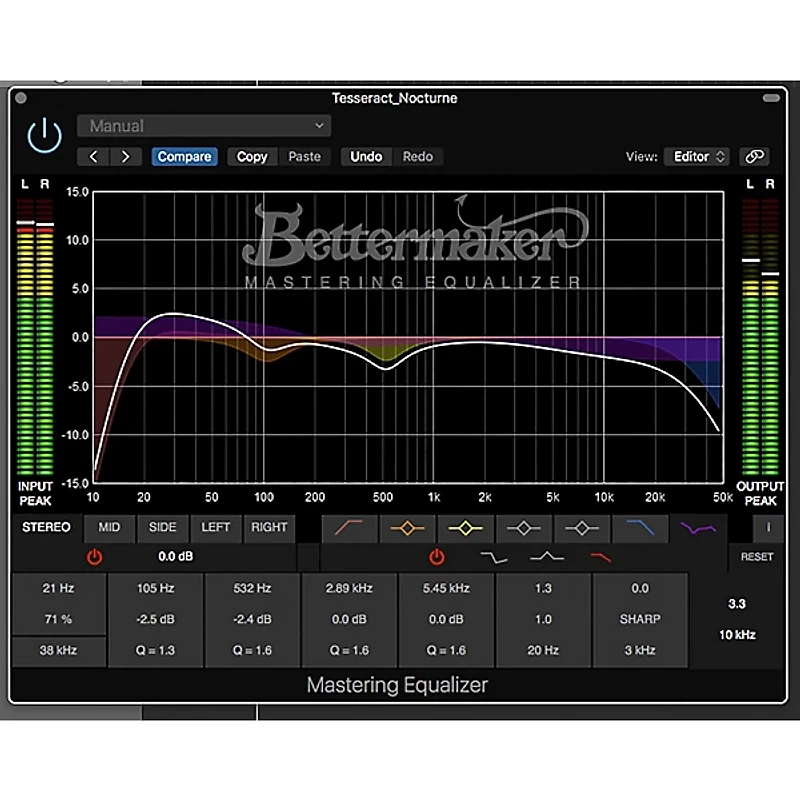Click the Paste button

pos(305,157)
